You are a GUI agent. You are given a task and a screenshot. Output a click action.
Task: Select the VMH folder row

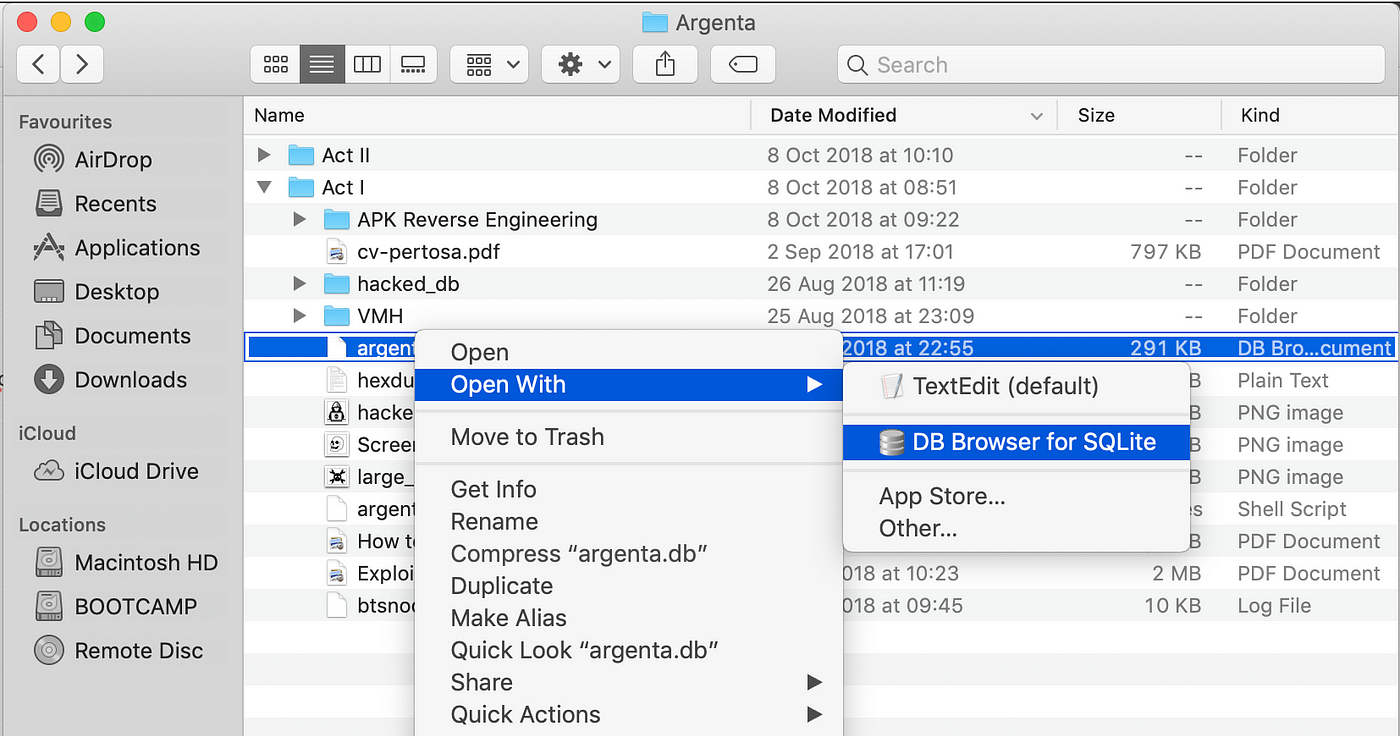tap(820, 316)
